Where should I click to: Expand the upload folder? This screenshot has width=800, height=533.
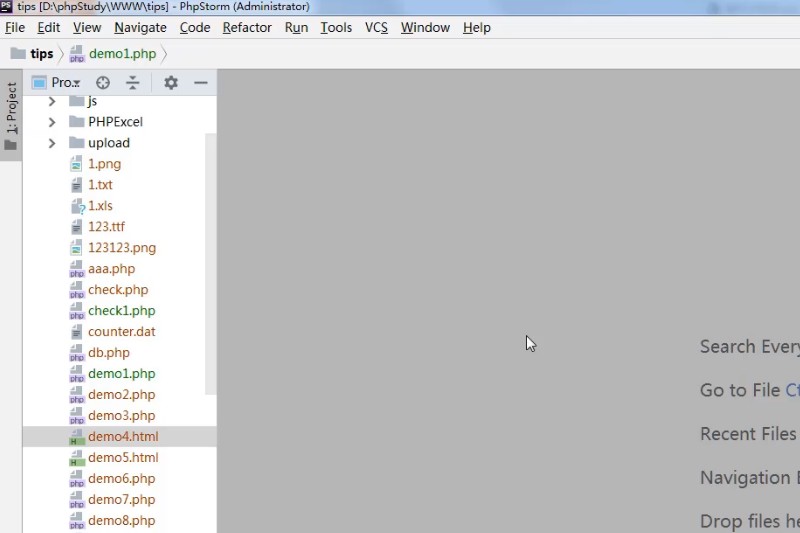[52, 143]
